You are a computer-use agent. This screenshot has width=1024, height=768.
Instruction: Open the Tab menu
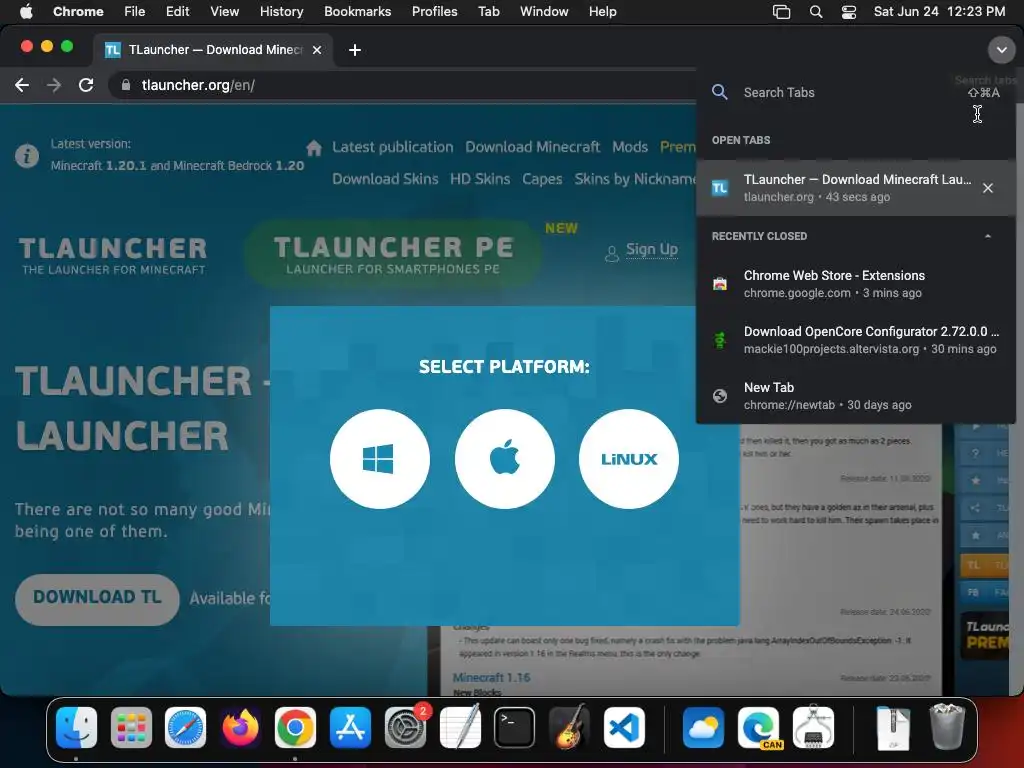(x=488, y=11)
